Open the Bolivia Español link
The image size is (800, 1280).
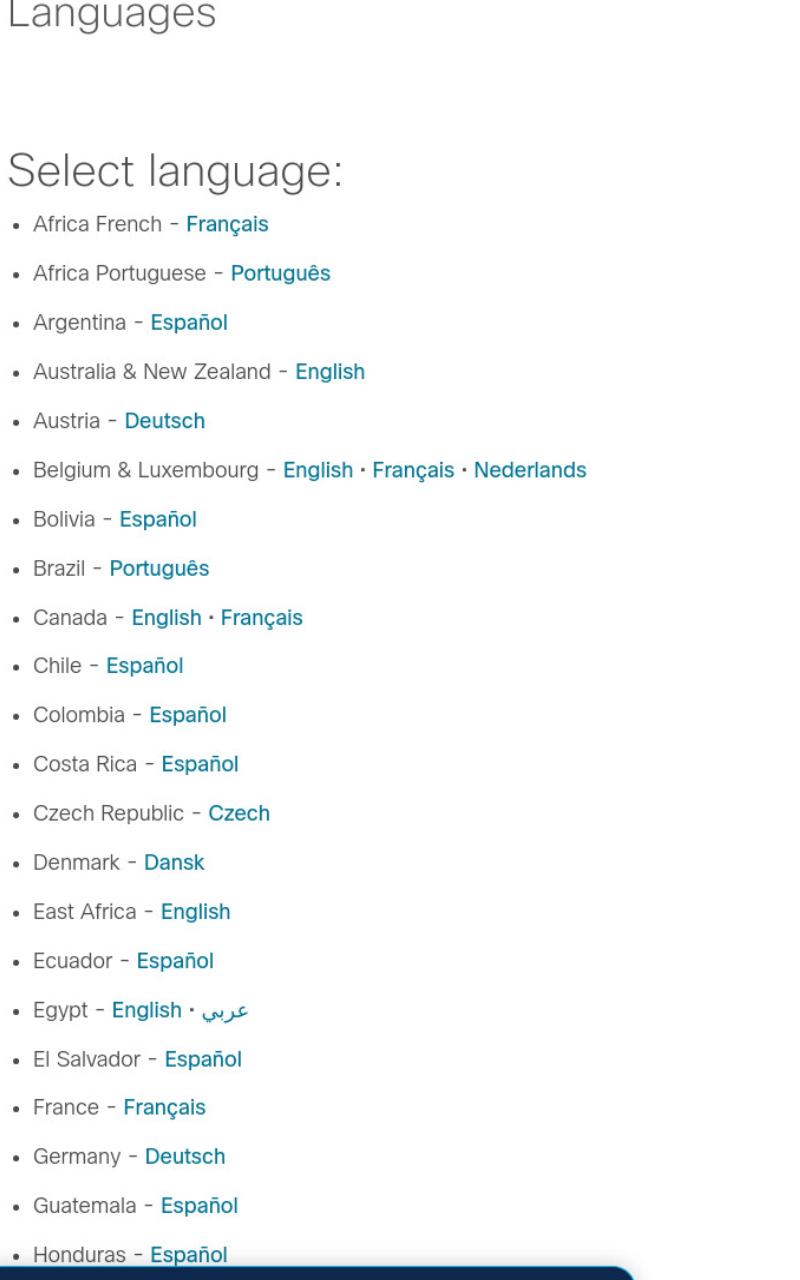[x=158, y=520]
